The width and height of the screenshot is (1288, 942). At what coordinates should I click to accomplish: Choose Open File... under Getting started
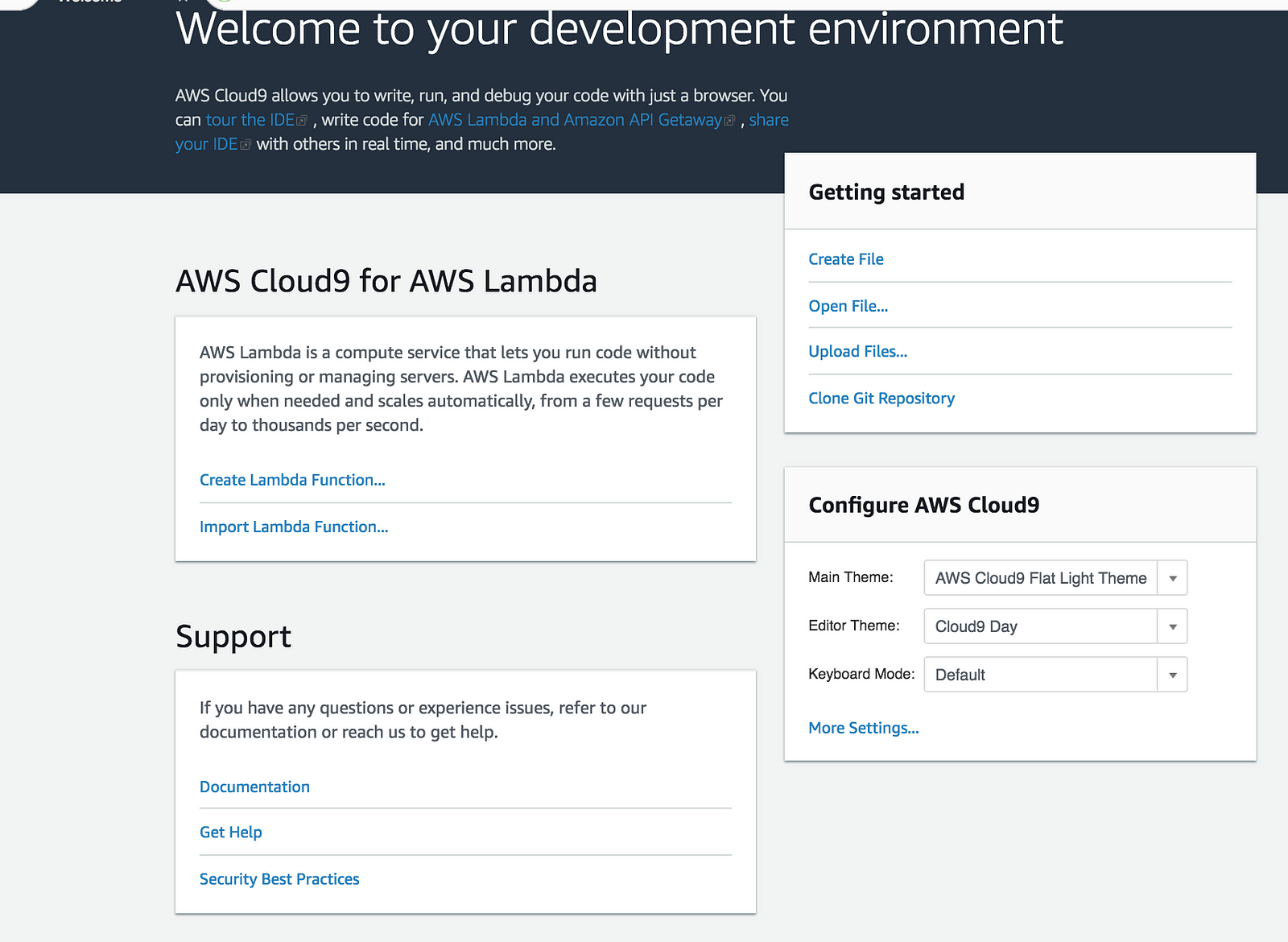tap(848, 306)
